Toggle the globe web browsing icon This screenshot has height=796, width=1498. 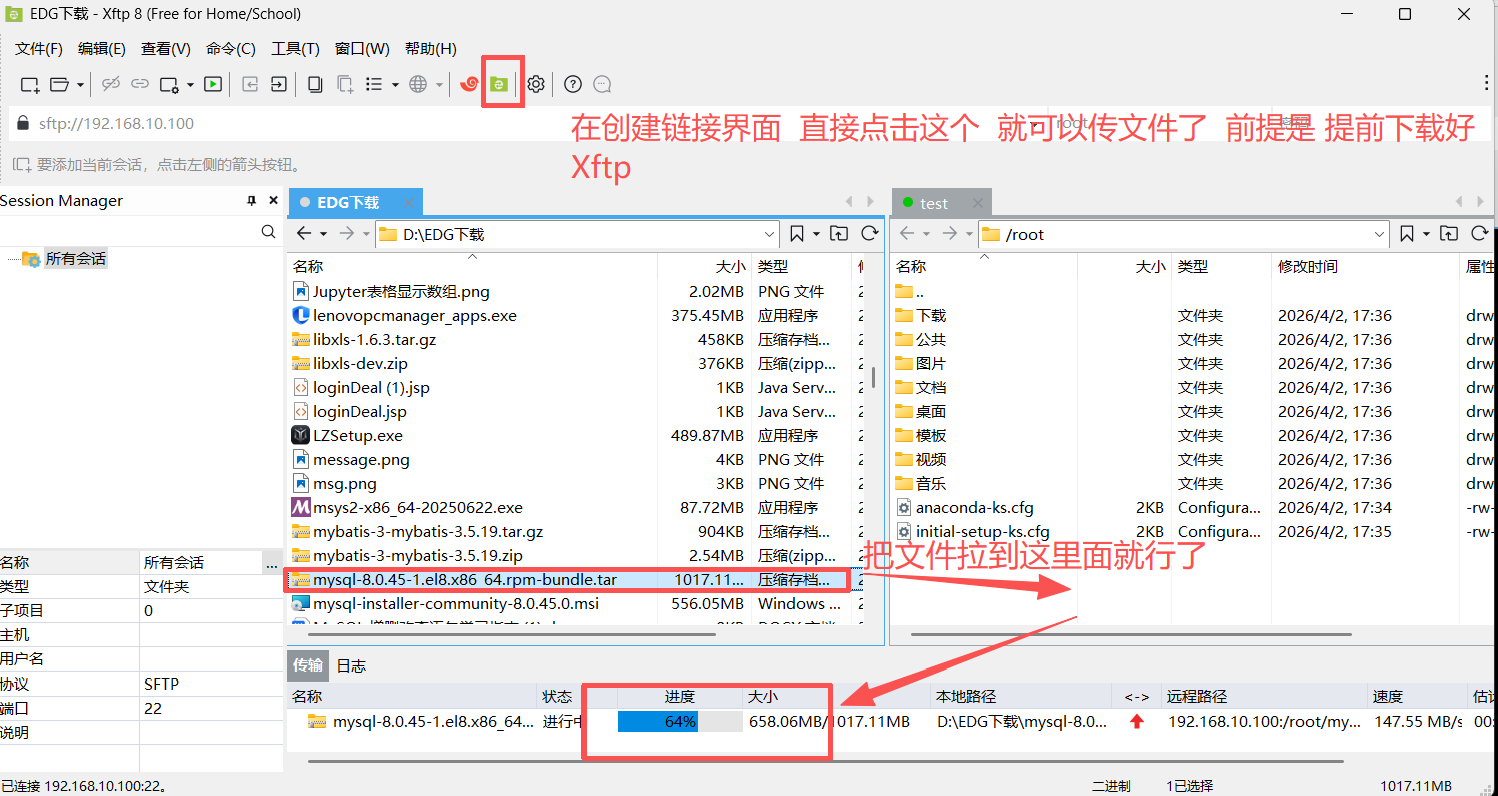(419, 84)
